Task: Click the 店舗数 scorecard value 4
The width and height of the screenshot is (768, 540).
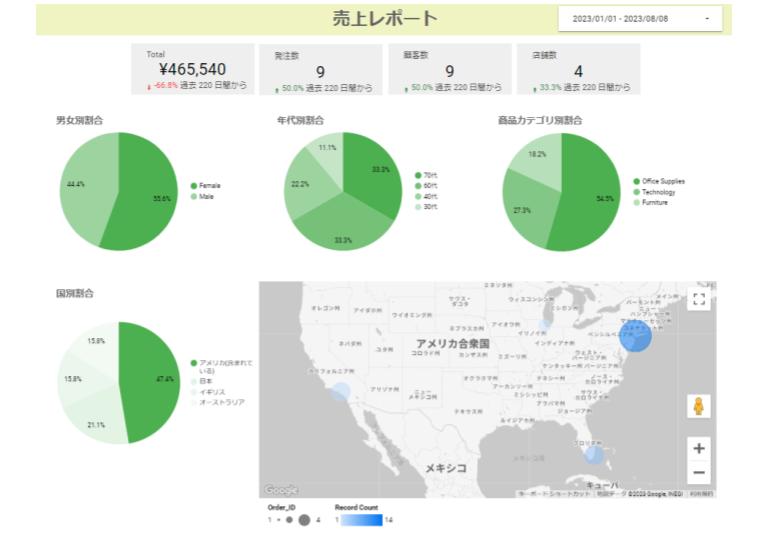Action: pos(578,72)
